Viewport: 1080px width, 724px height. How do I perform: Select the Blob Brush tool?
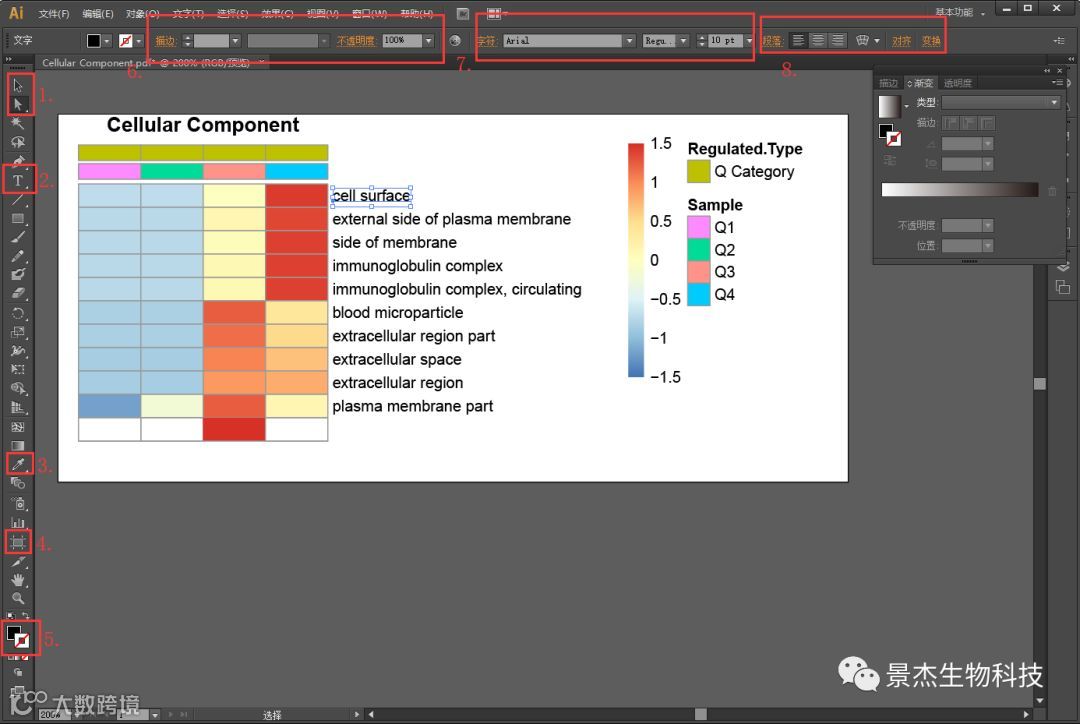18,274
